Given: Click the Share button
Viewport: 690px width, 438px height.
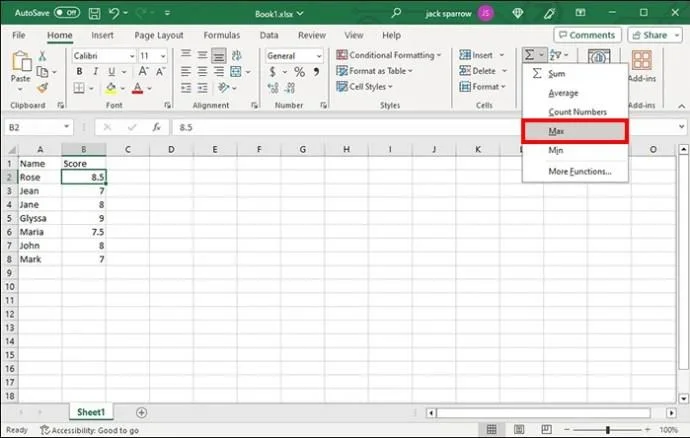Looking at the screenshot, I should coord(655,35).
